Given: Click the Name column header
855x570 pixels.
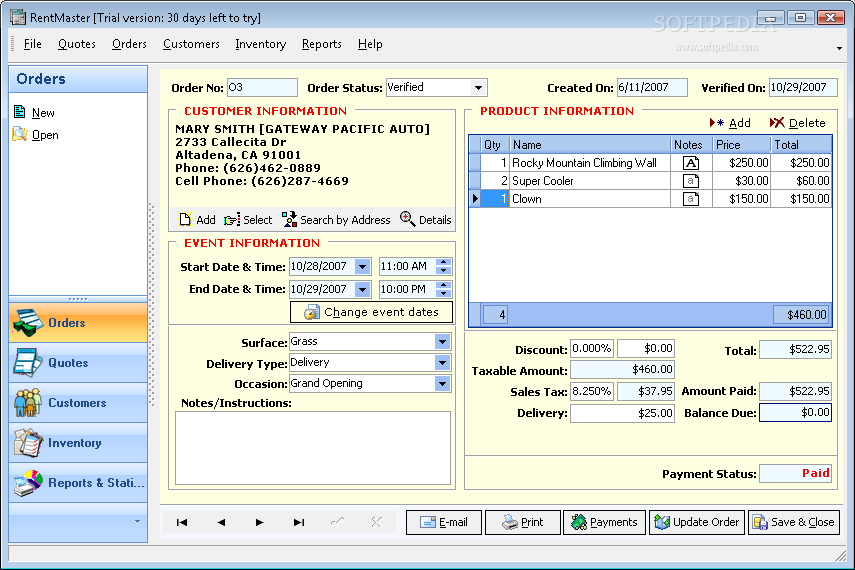Looking at the screenshot, I should point(590,145).
